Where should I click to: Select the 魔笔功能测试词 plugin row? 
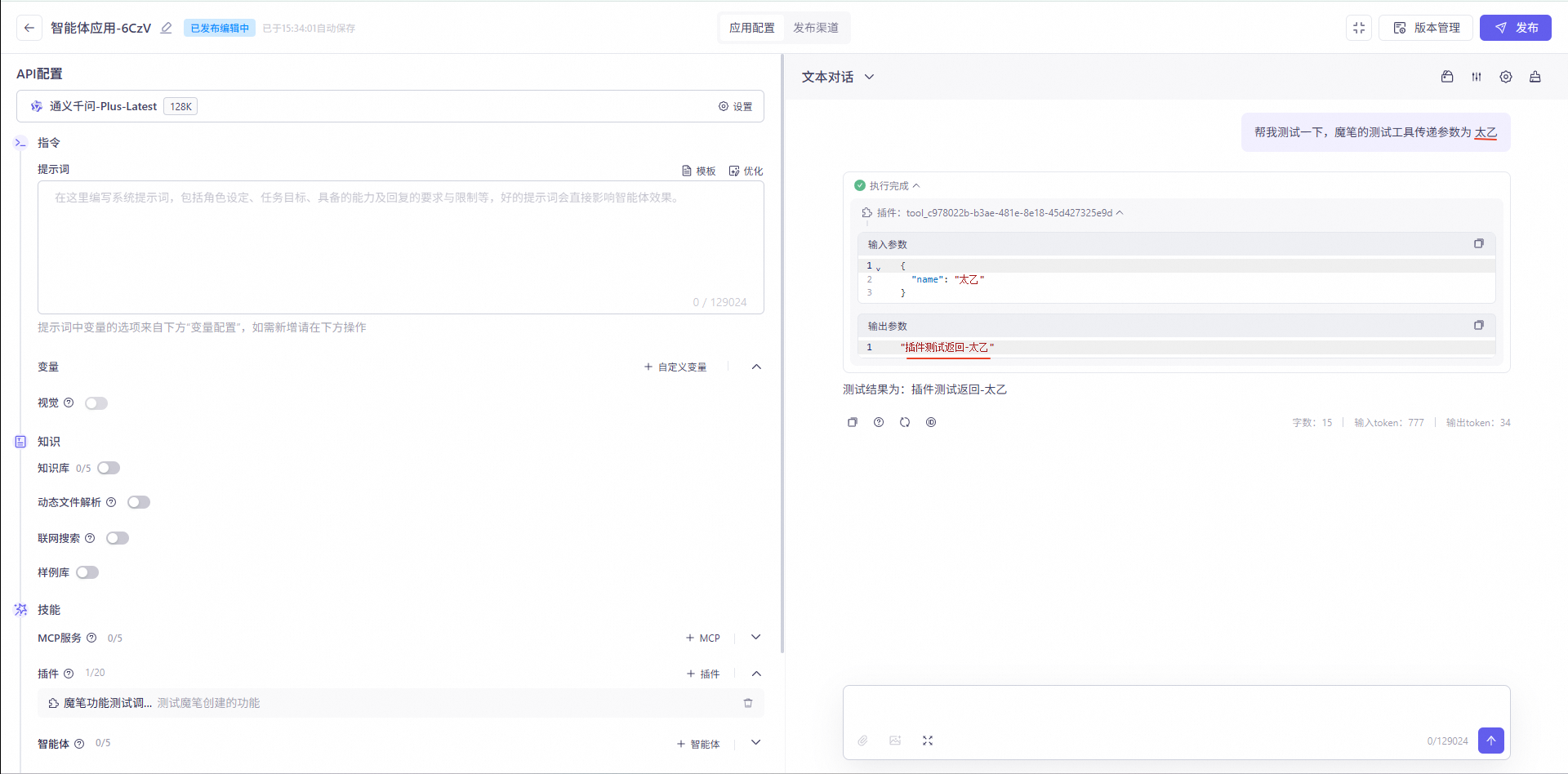coord(401,703)
